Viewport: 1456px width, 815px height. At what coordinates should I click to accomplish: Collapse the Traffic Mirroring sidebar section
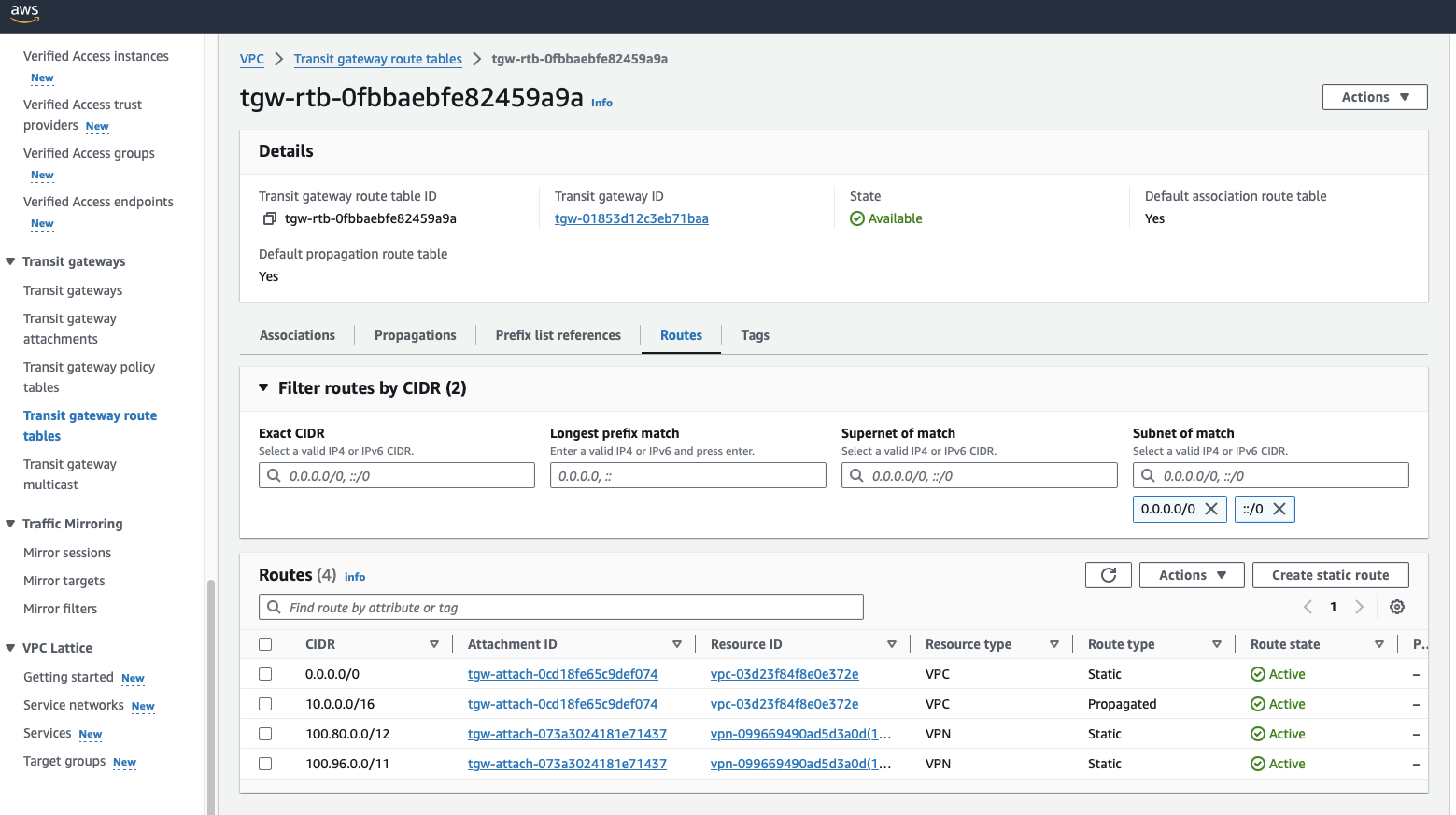(10, 524)
